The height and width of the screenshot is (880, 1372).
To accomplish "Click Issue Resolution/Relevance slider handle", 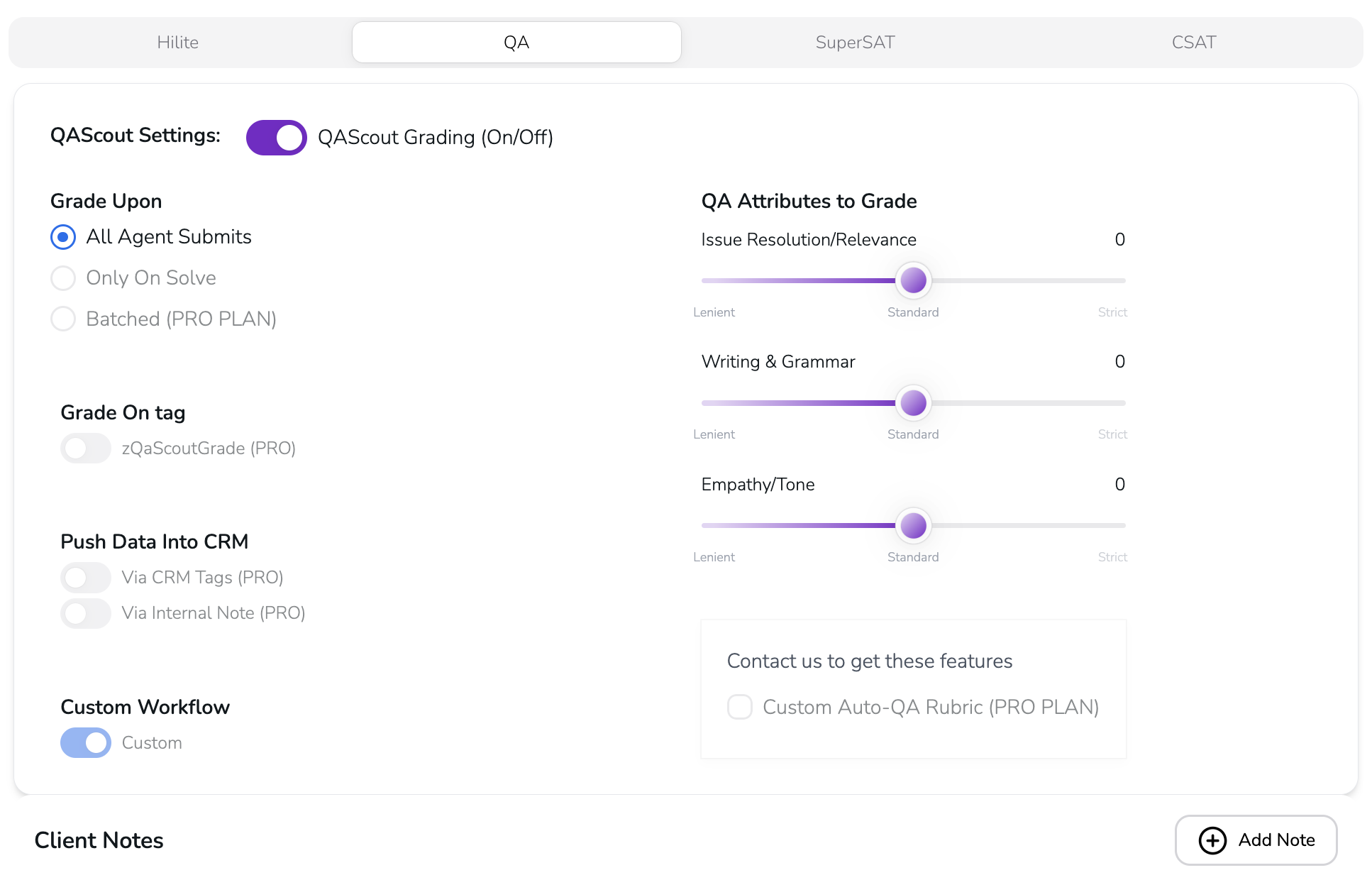I will pyautogui.click(x=913, y=280).
